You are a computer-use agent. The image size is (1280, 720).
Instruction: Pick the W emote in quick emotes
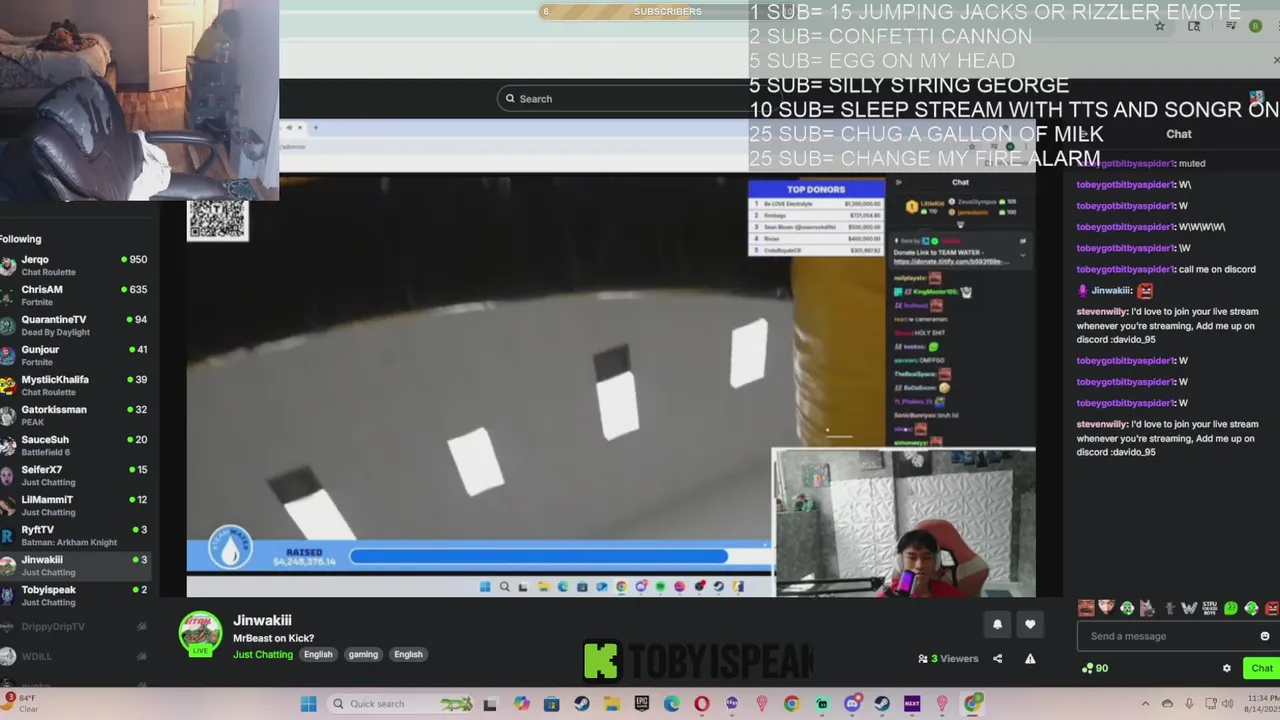click(1189, 608)
